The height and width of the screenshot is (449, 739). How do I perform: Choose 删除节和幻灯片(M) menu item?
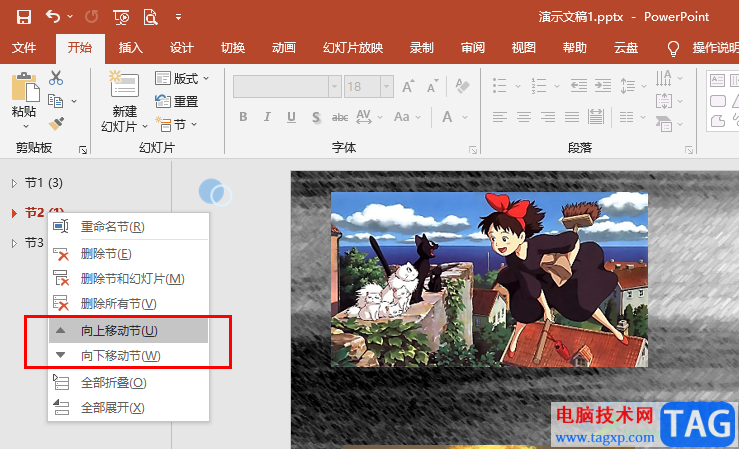pyautogui.click(x=129, y=279)
